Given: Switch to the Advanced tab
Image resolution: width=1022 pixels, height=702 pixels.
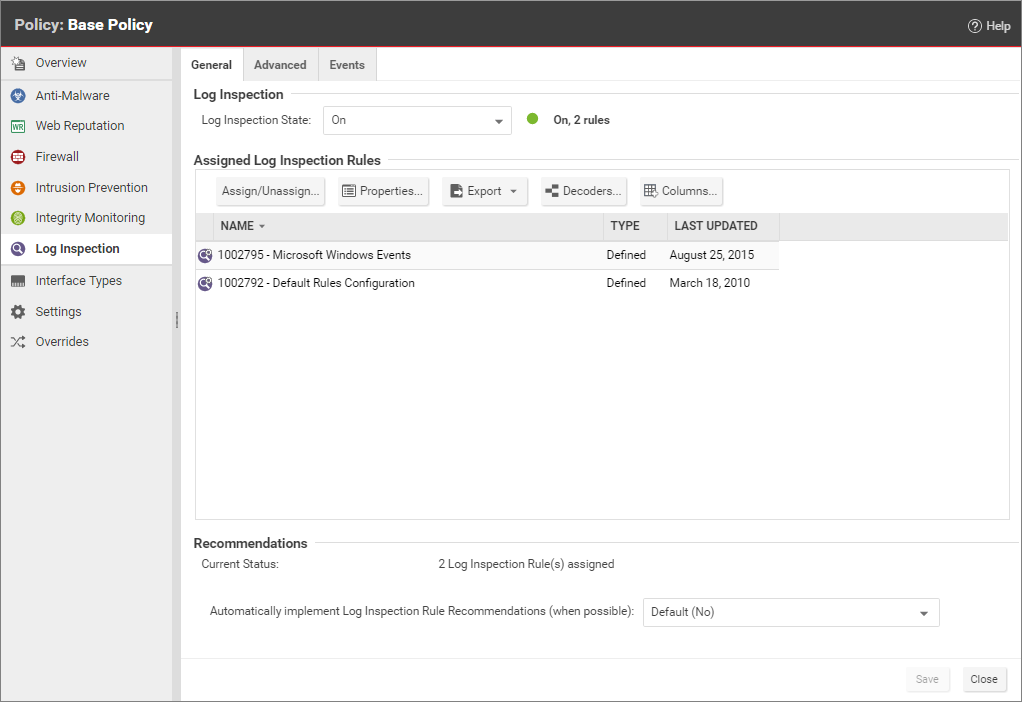Looking at the screenshot, I should point(280,65).
